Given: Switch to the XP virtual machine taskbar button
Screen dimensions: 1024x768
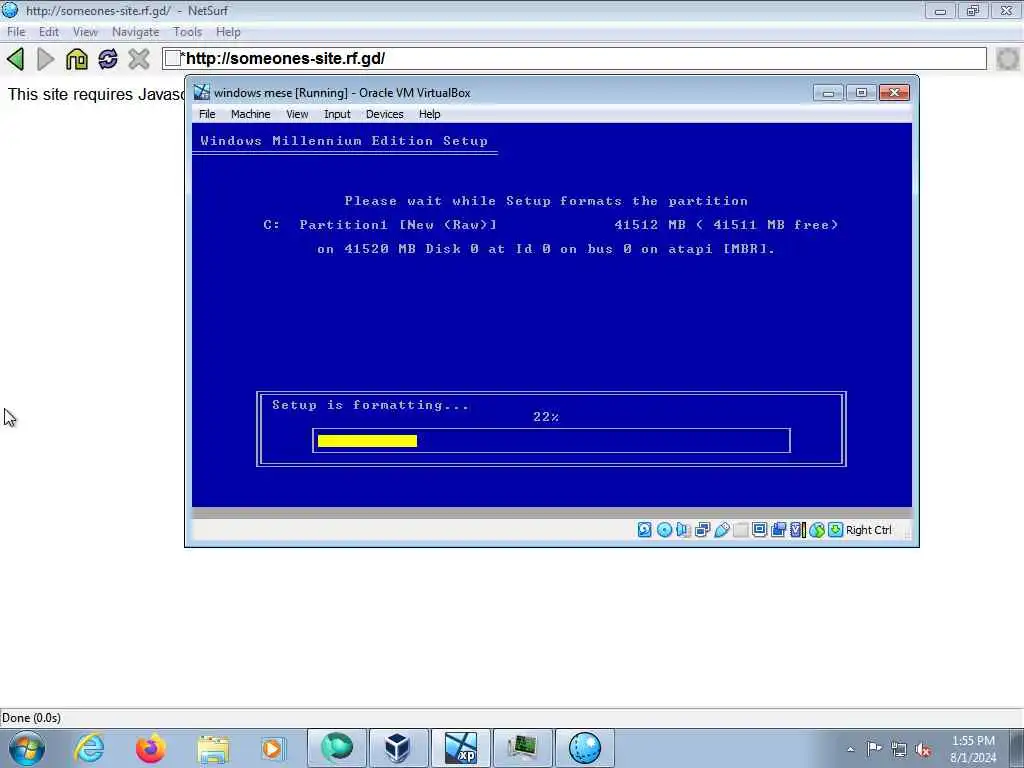Looking at the screenshot, I should (x=460, y=748).
